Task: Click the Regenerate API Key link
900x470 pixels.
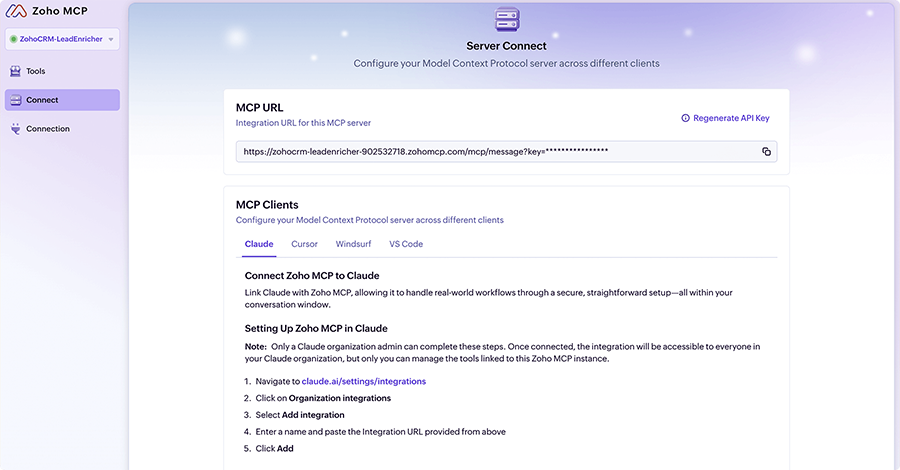Action: (731, 118)
